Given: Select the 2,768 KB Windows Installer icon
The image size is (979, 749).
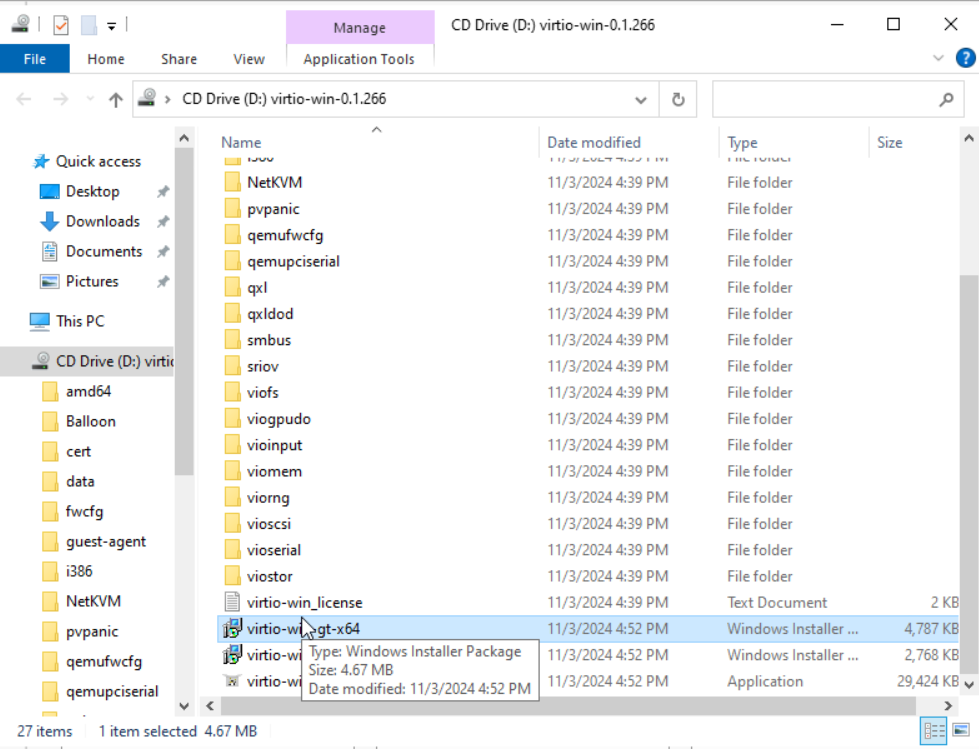Looking at the screenshot, I should 232,654.
